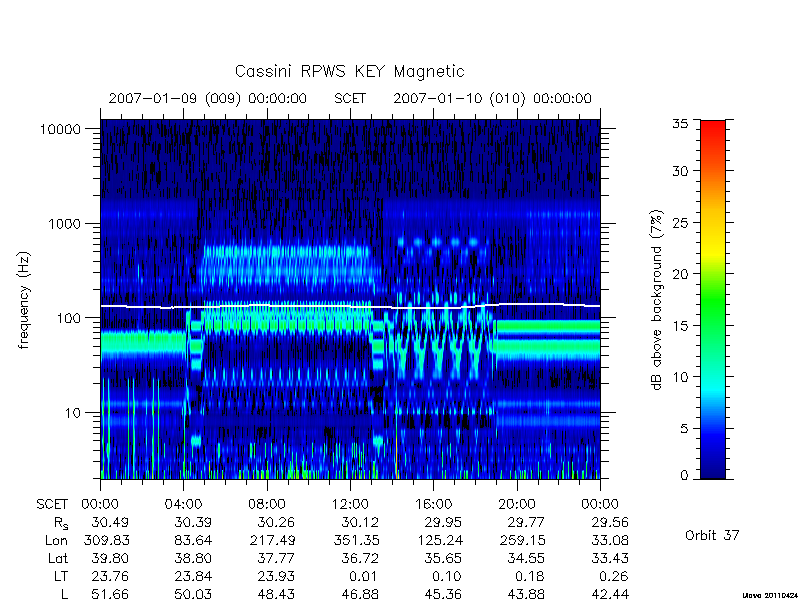Click the 08:00 time tick label
This screenshot has height=600, width=800.
click(x=267, y=505)
